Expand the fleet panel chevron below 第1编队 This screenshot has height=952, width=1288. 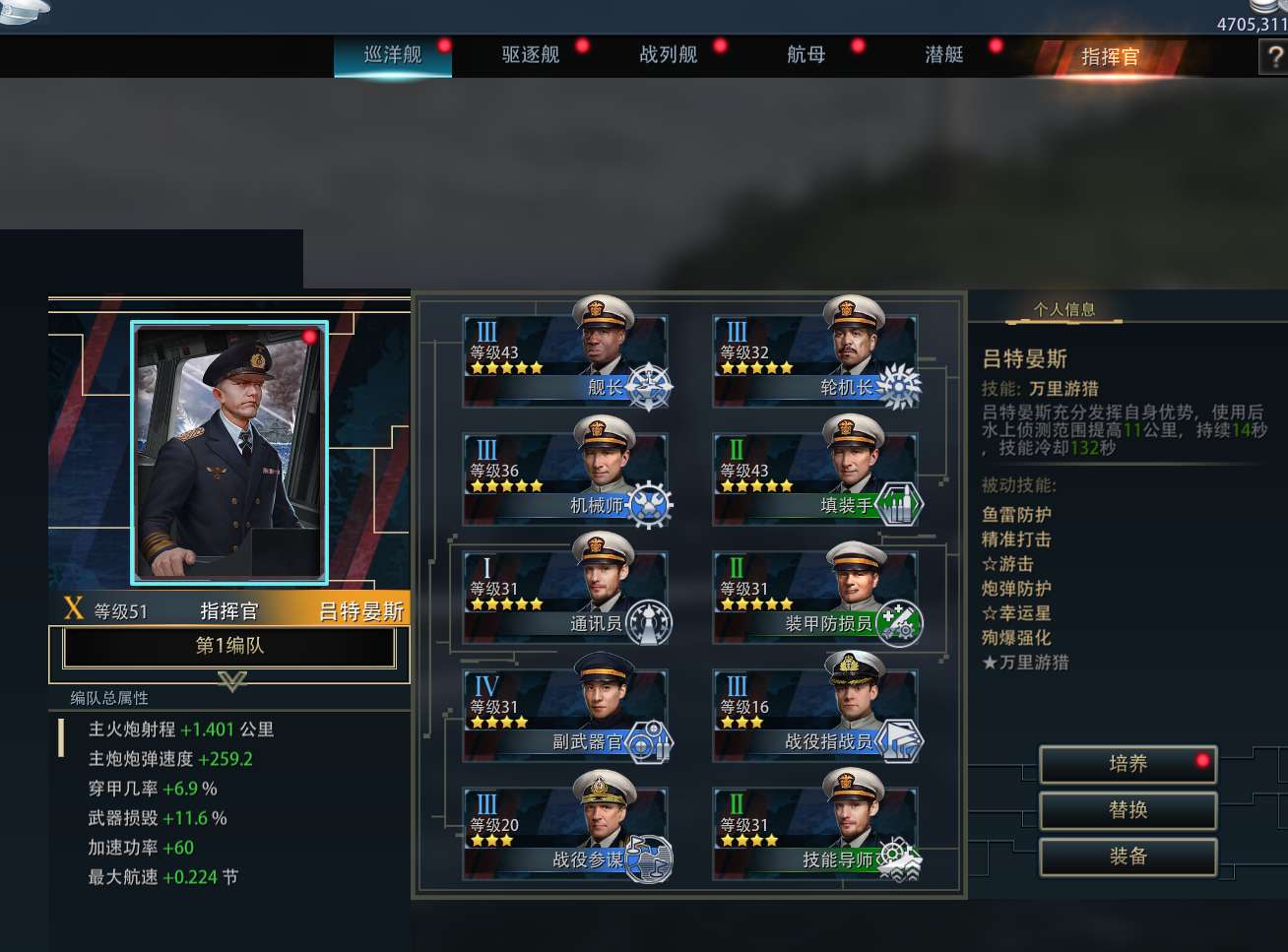coord(231,680)
